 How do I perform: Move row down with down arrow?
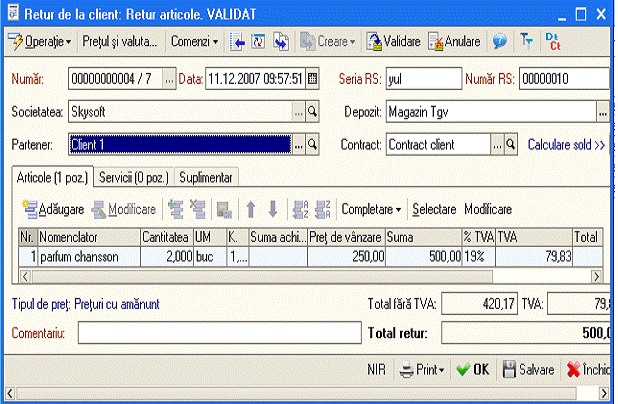(x=273, y=209)
